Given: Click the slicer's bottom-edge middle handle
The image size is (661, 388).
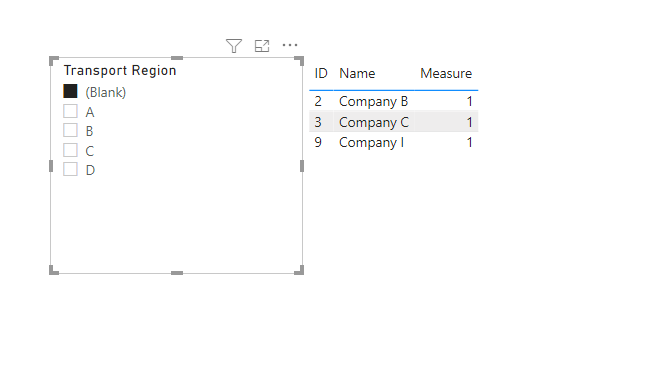Looking at the screenshot, I should [177, 273].
